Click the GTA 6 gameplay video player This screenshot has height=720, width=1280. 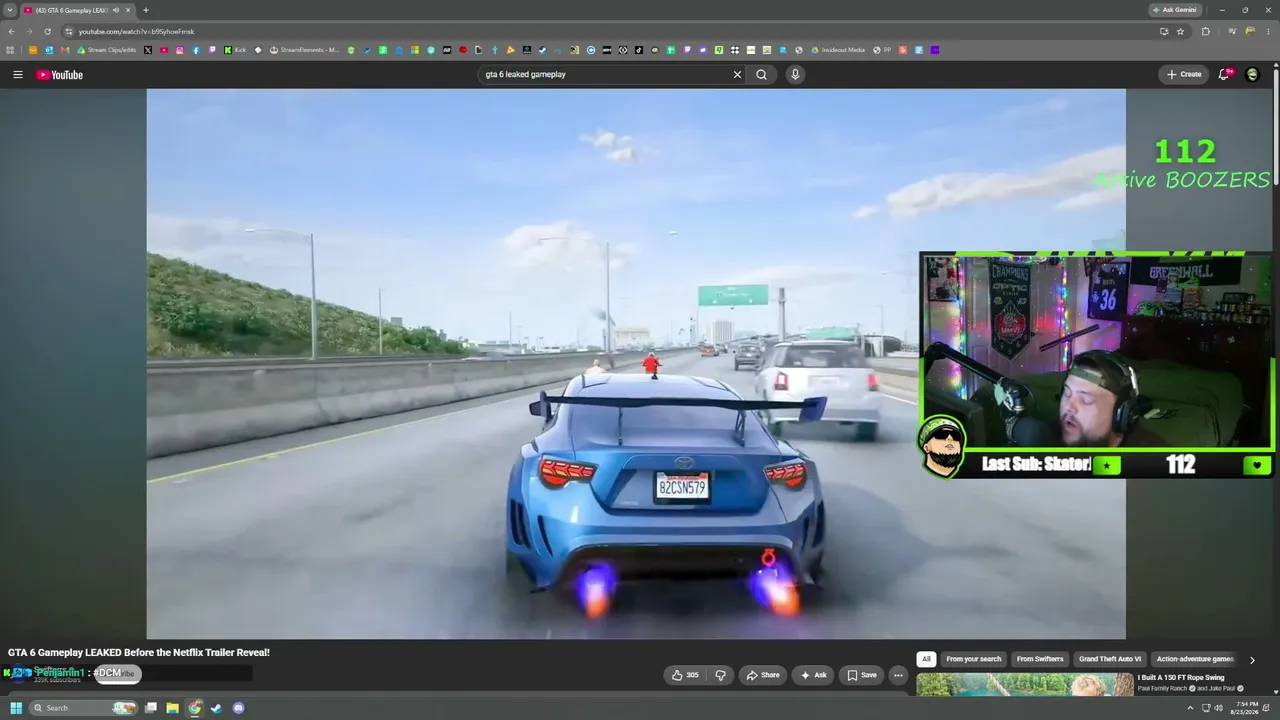tap(636, 364)
